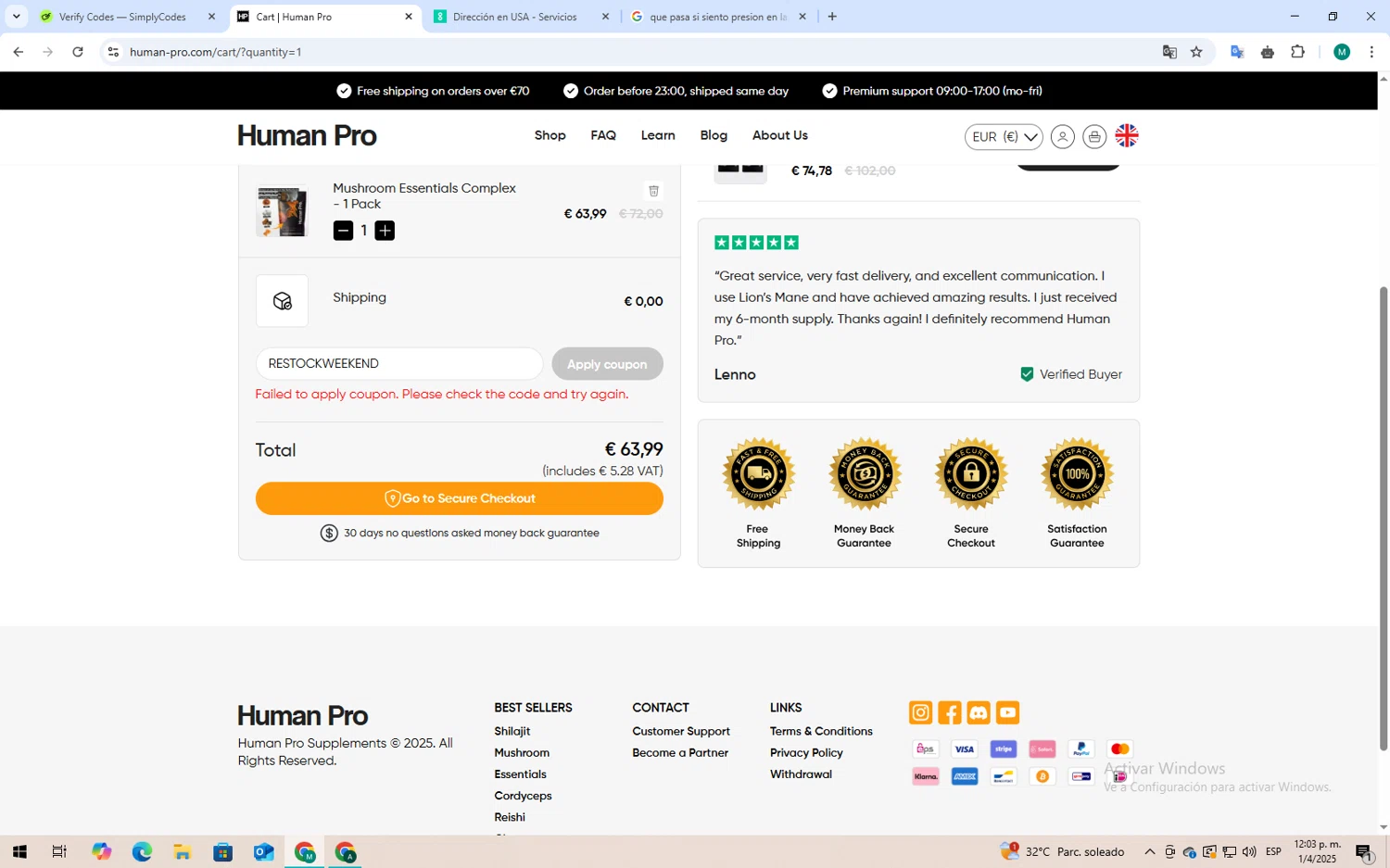1390x868 pixels.
Task: Decrease quantity with the minus button
Action: click(343, 231)
